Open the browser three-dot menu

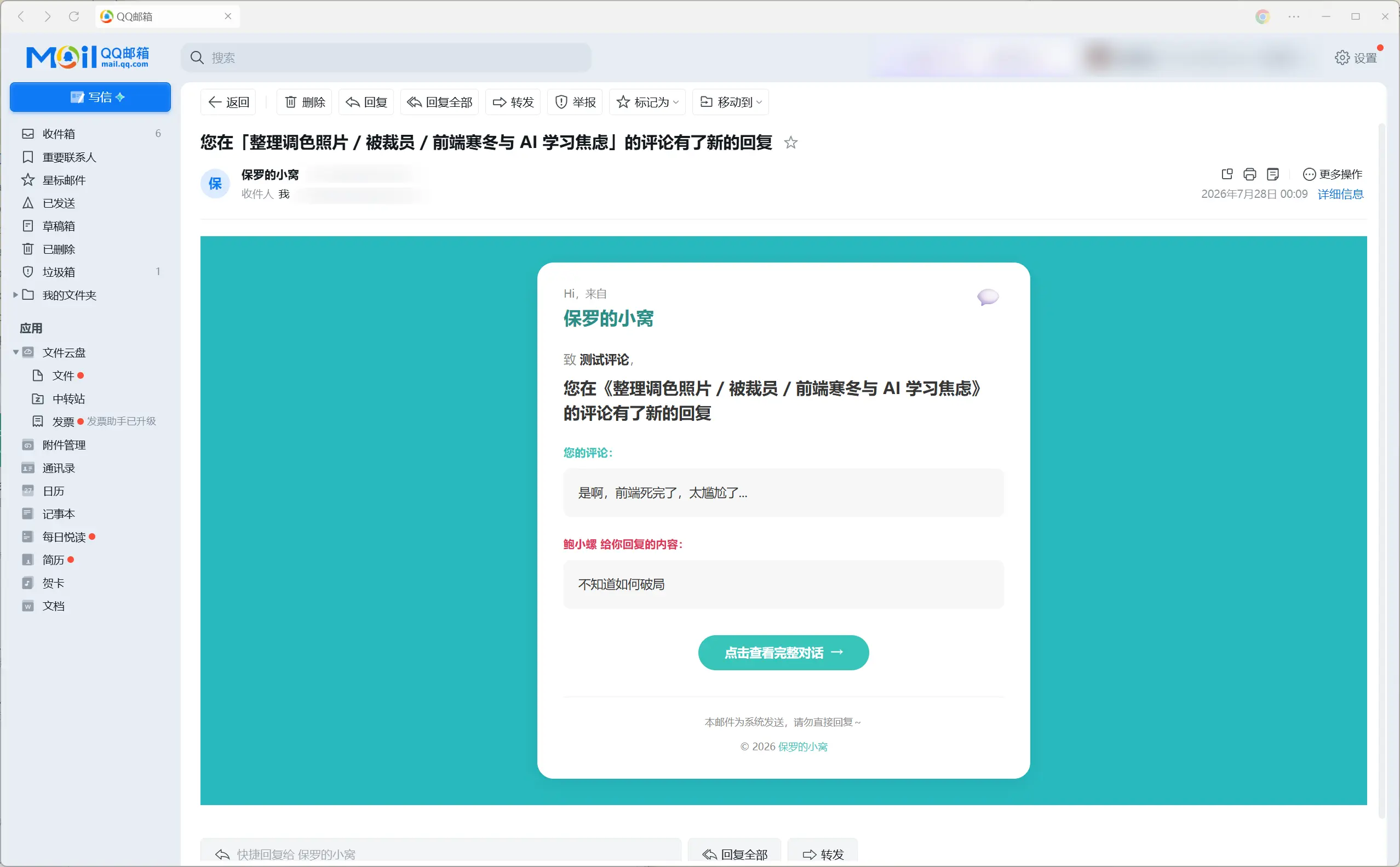1294,16
